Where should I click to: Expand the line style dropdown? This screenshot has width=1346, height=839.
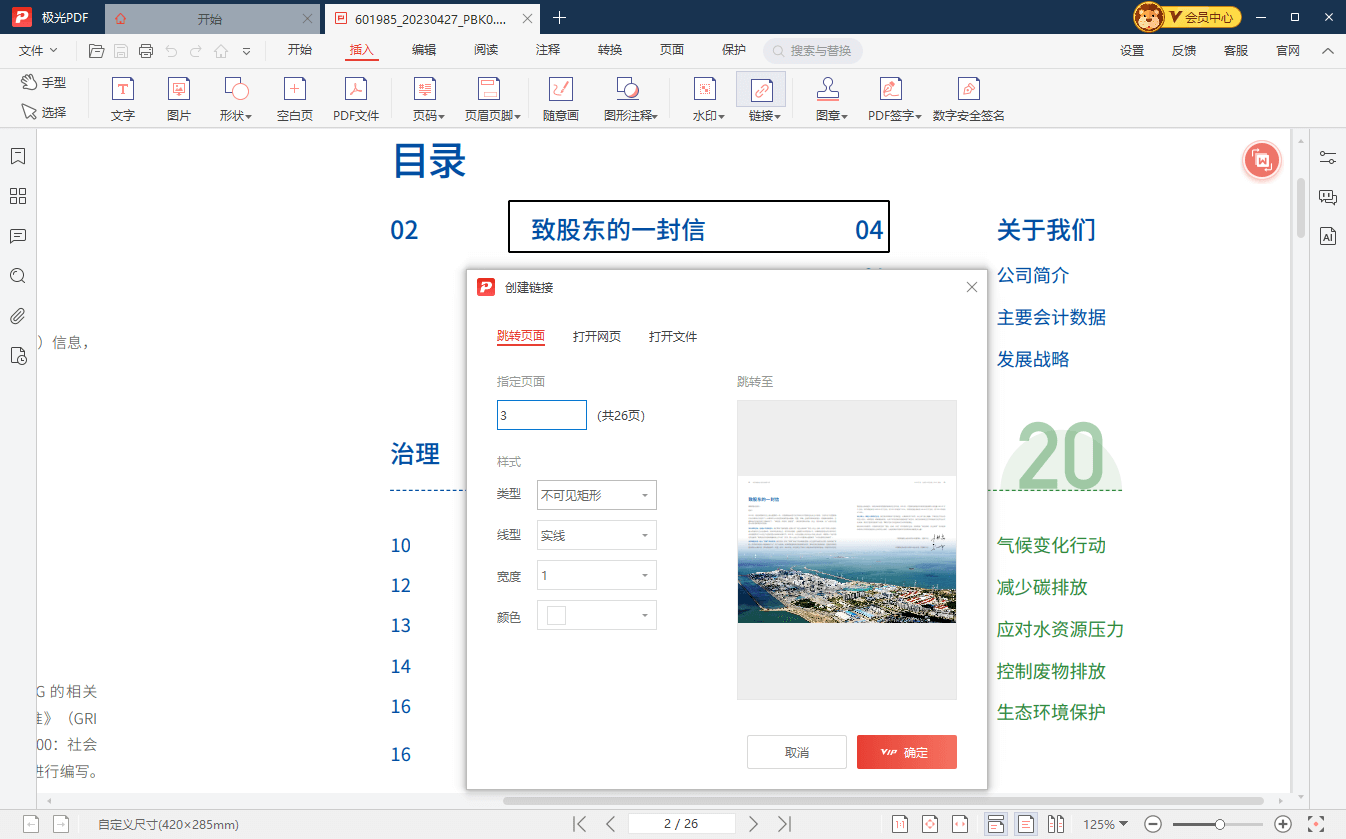pos(597,535)
